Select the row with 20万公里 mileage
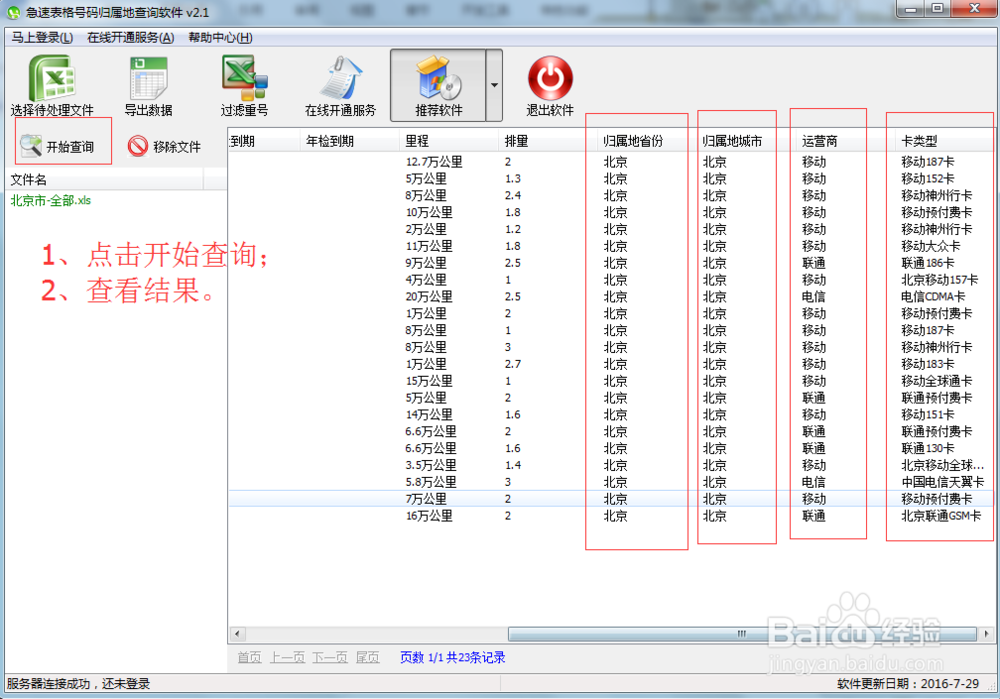The image size is (1000, 699). (610, 297)
